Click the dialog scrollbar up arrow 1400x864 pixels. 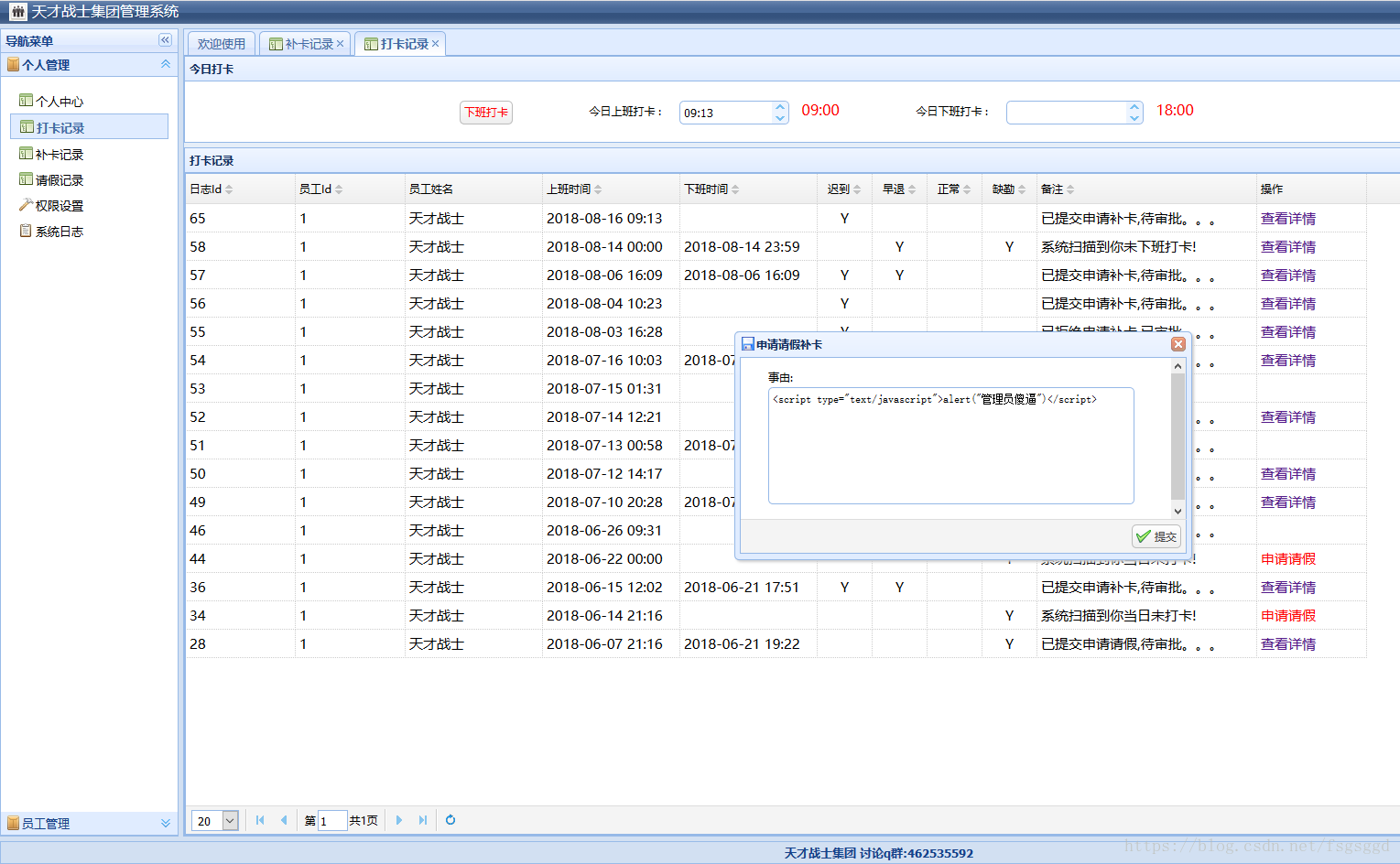click(x=1178, y=366)
